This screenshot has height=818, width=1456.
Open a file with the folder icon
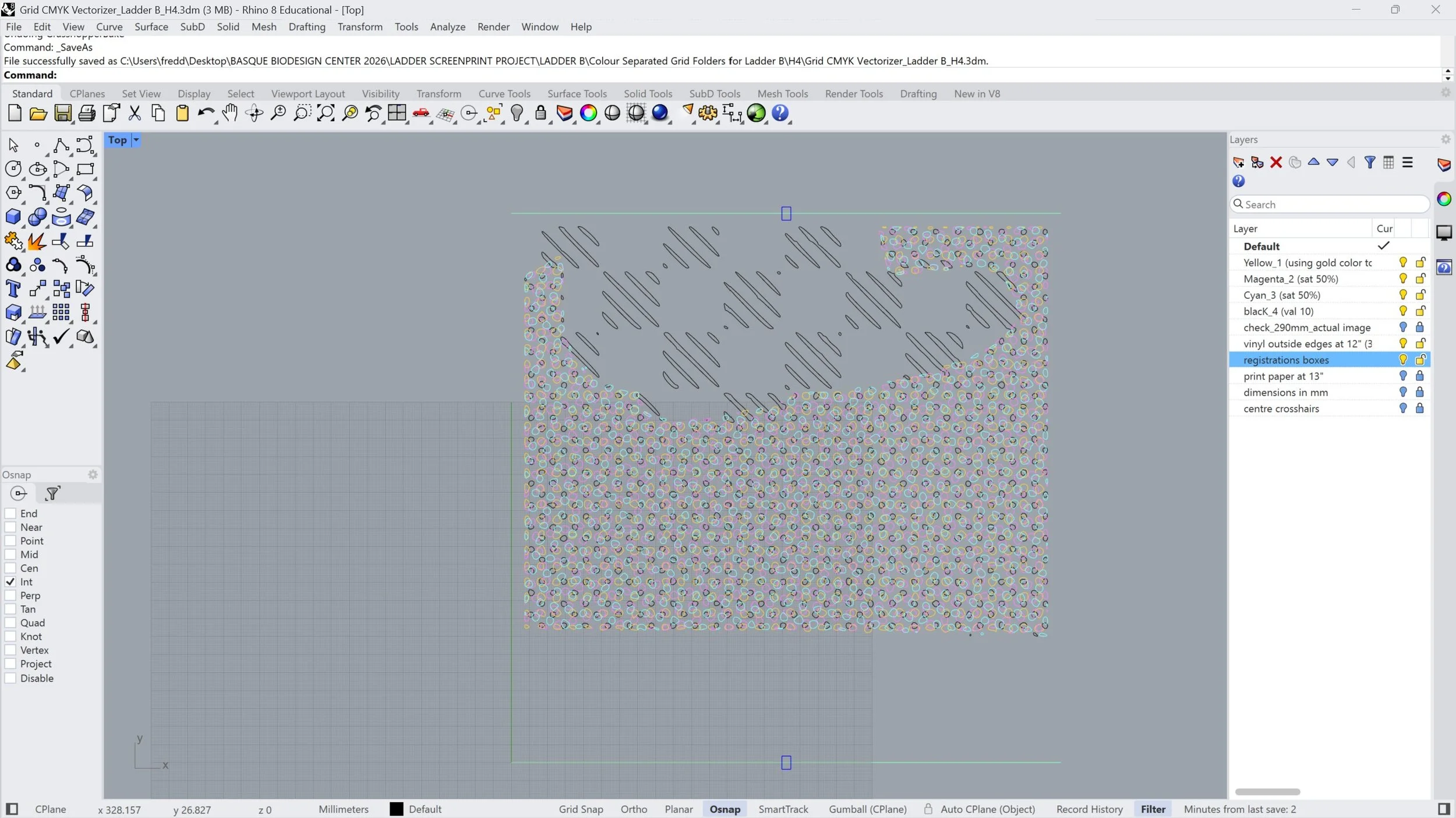coord(38,113)
